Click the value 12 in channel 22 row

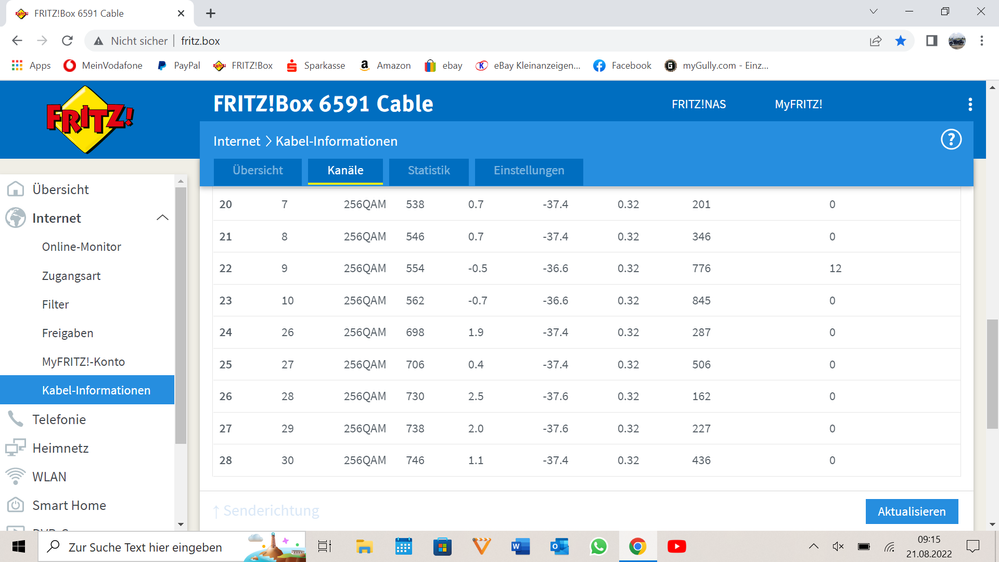835,268
